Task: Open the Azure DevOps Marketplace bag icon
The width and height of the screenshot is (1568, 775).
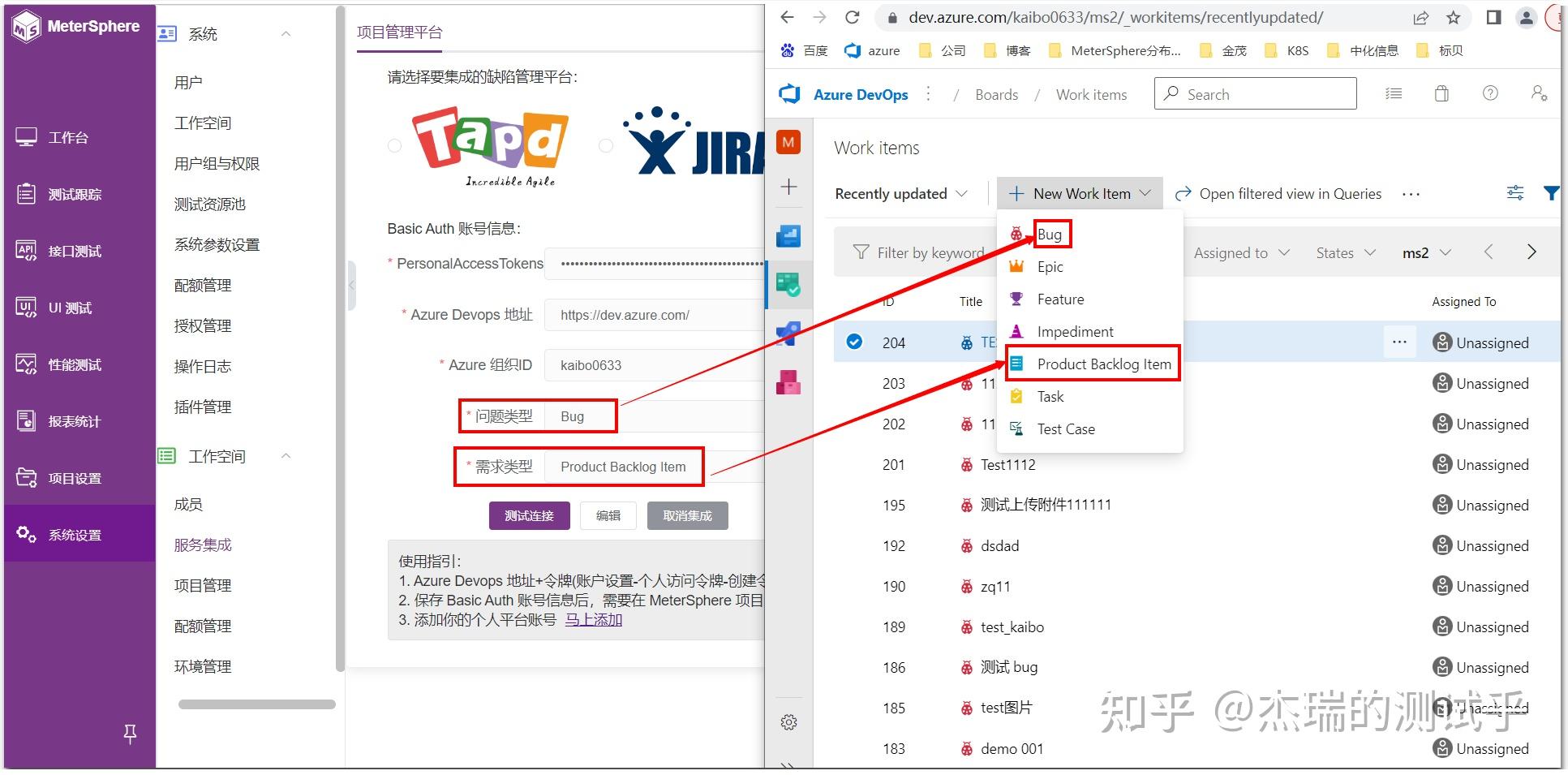Action: point(1441,93)
